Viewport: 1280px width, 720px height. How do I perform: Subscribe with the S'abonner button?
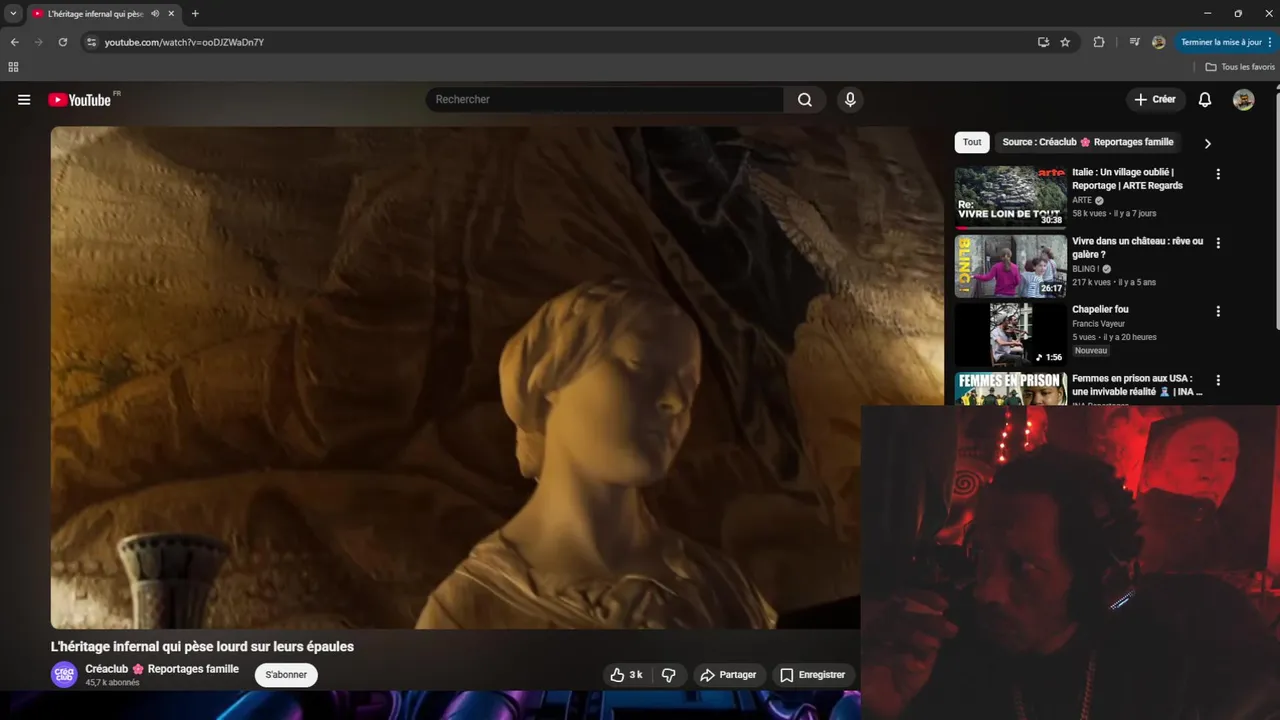pos(286,675)
